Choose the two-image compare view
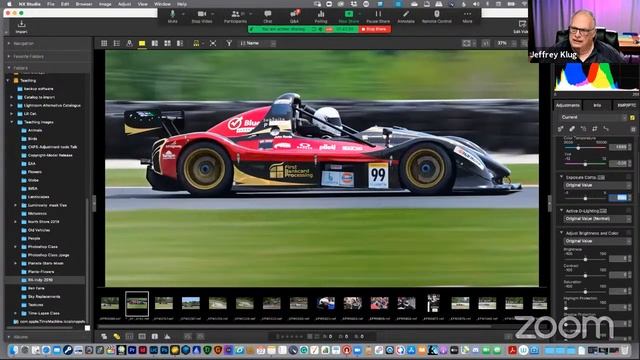Viewport: 640px width, 360px height. (155, 43)
